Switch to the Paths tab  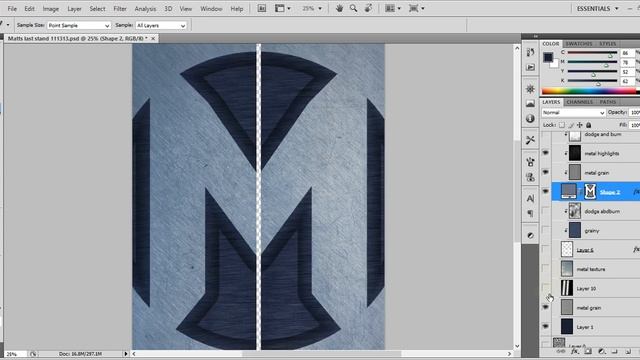click(x=608, y=102)
